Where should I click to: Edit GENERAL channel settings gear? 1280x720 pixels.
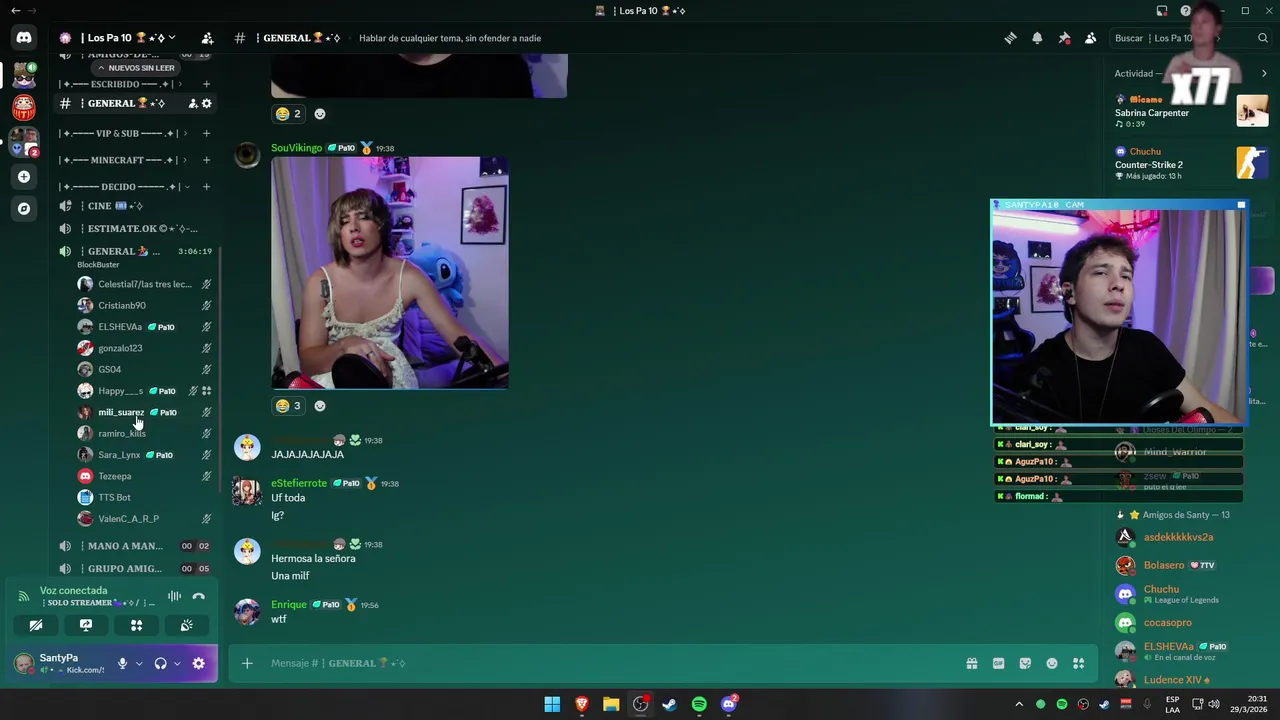(207, 103)
